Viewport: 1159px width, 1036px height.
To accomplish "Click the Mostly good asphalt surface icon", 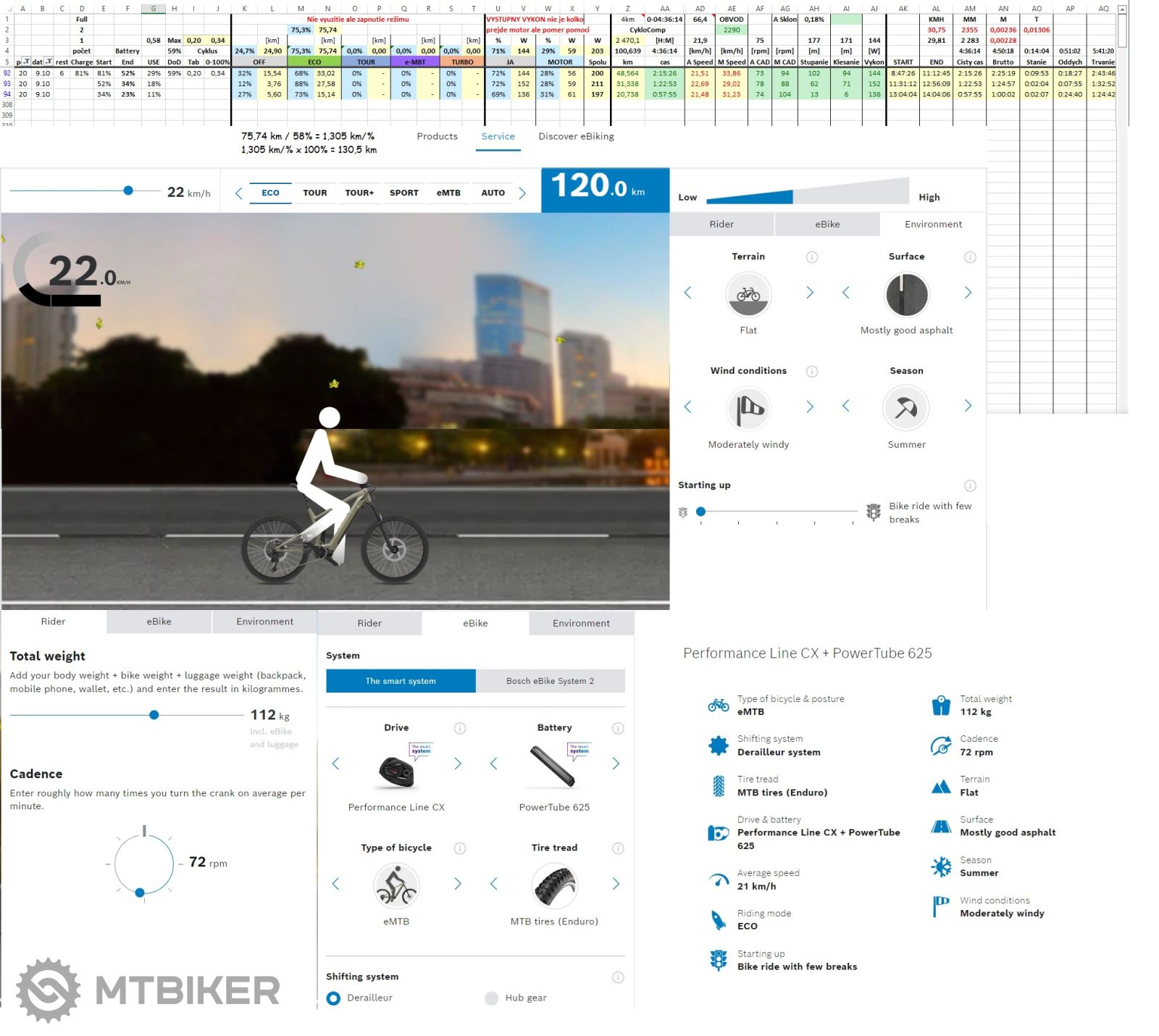I will pos(906,294).
